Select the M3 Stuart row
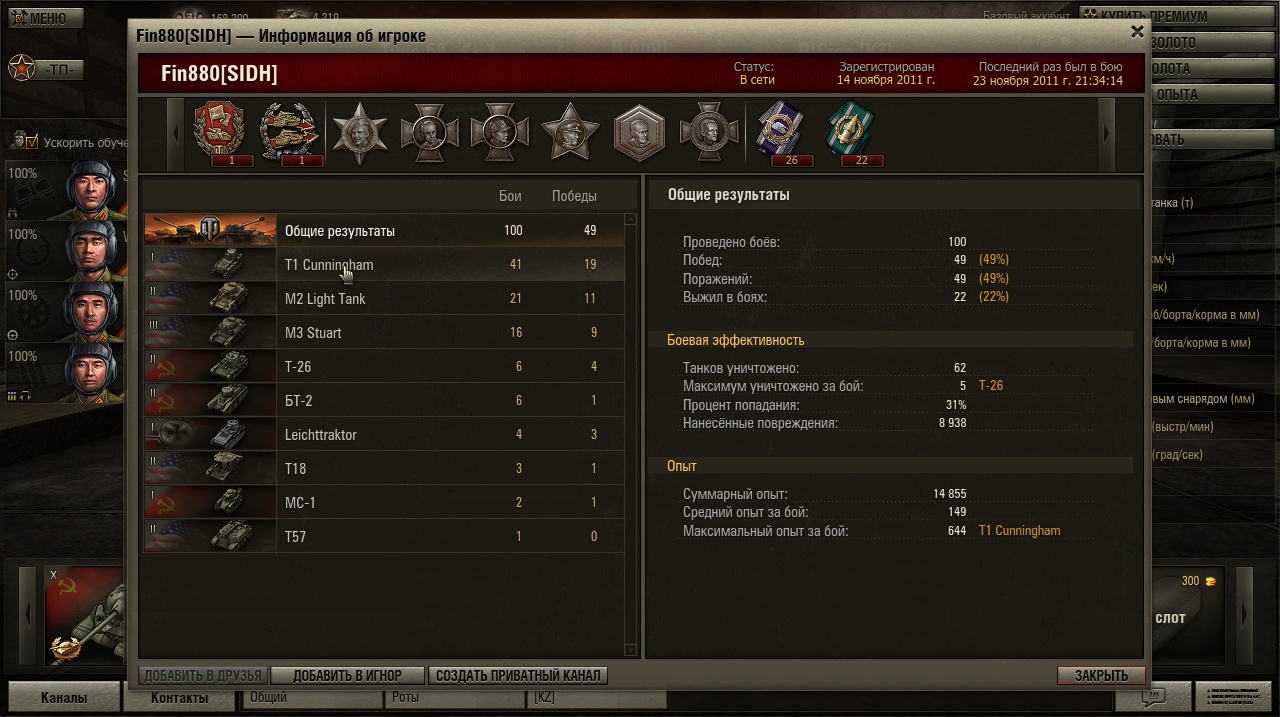Screen dimensions: 1280x717 [x=384, y=332]
